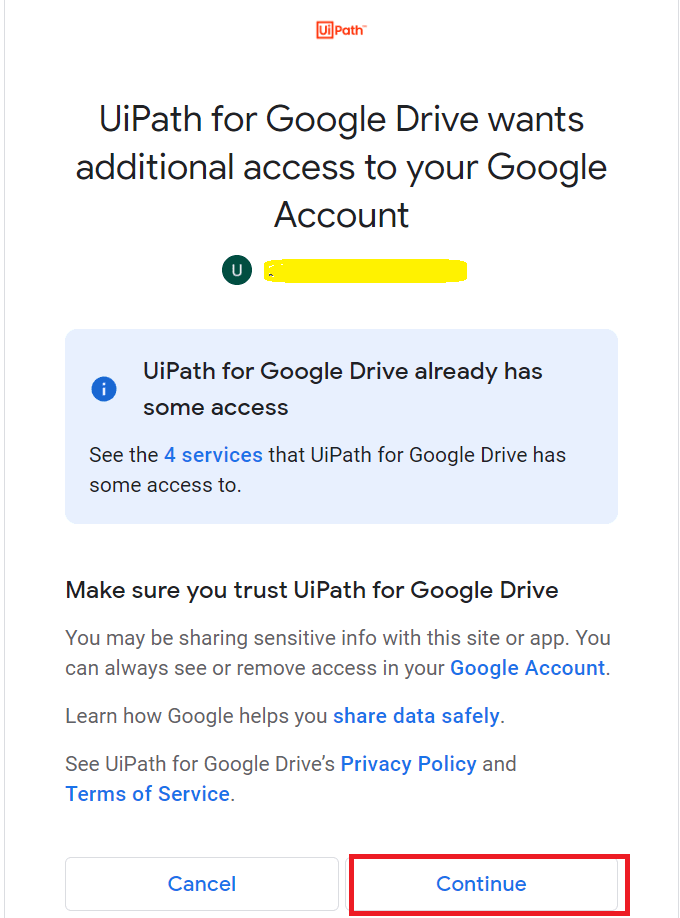Open the Google Account link
This screenshot has height=918, width=680.
(x=527, y=668)
